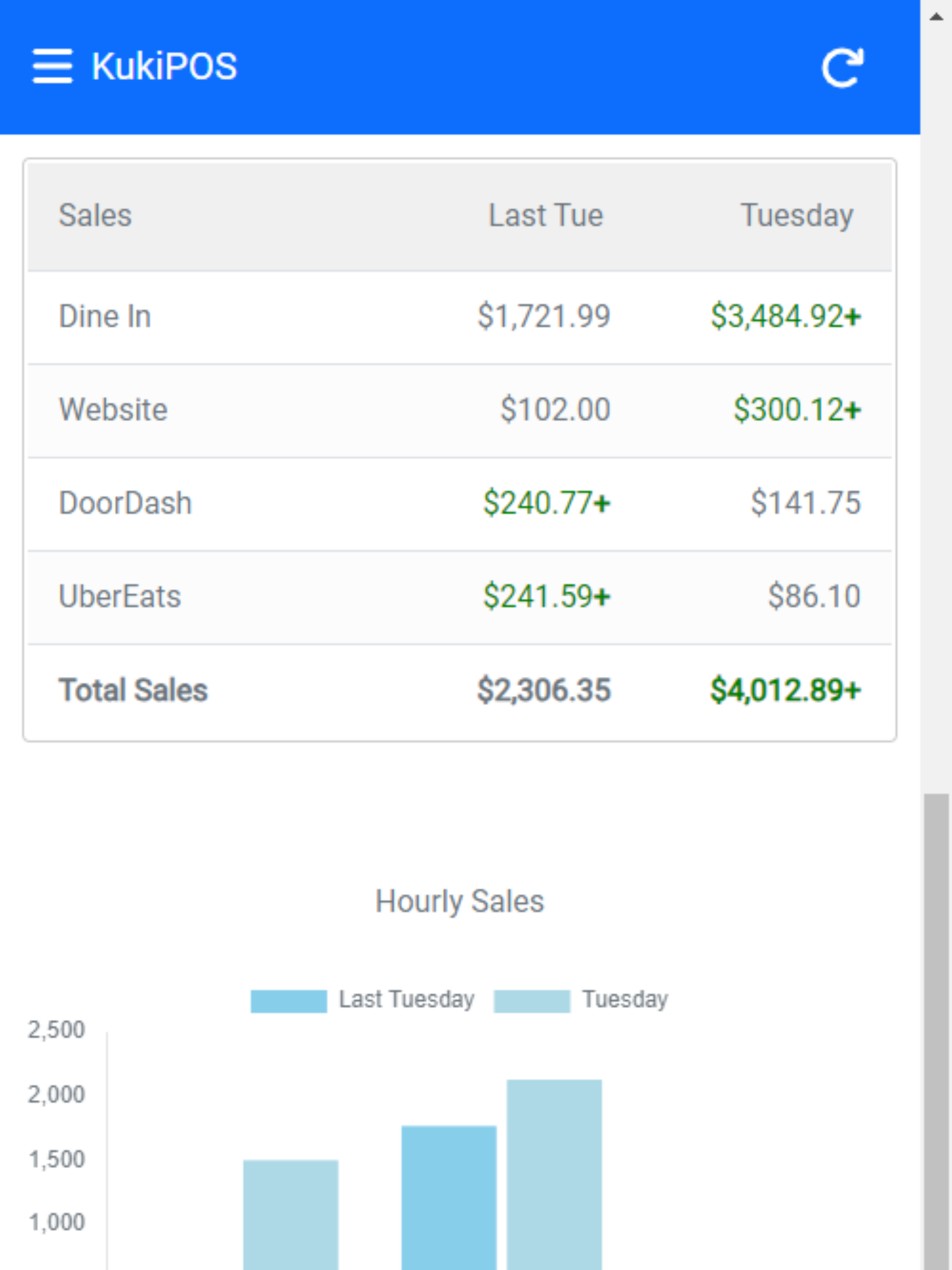Select the Dine In sales row
952x1270 pixels.
tap(459, 317)
